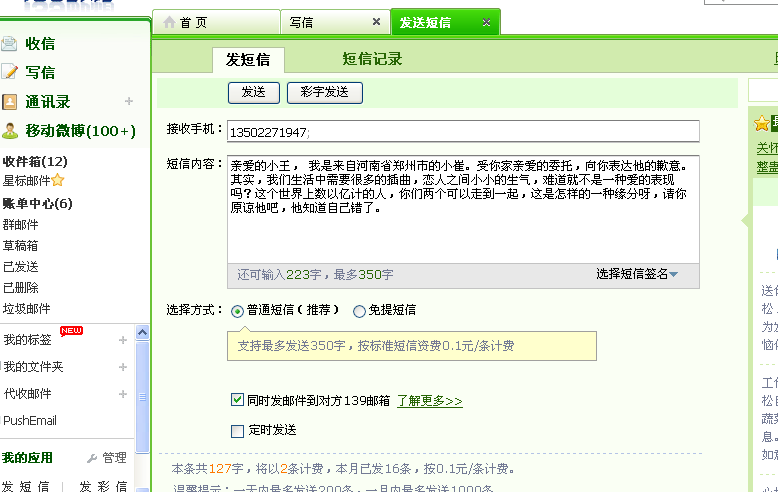Screen dimensions: 778x492
Task: Open 移动微博(100+) from sidebar
Action: (80, 131)
